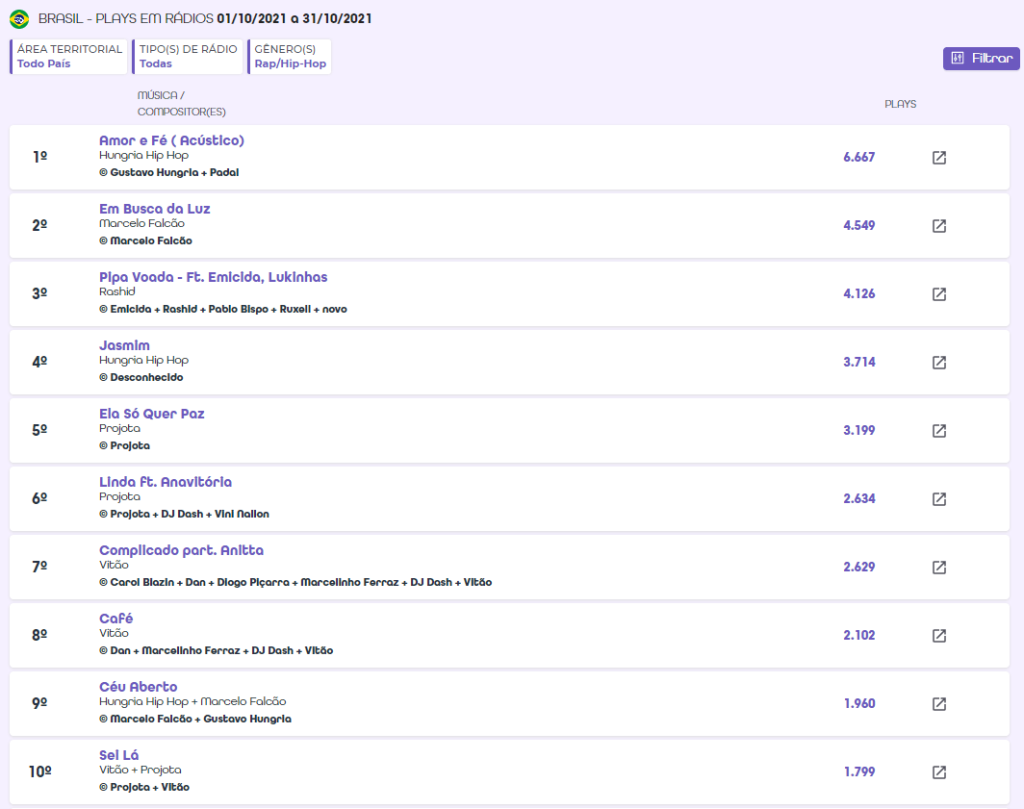Open external link icon for Em Busca da Luz

[x=939, y=226]
